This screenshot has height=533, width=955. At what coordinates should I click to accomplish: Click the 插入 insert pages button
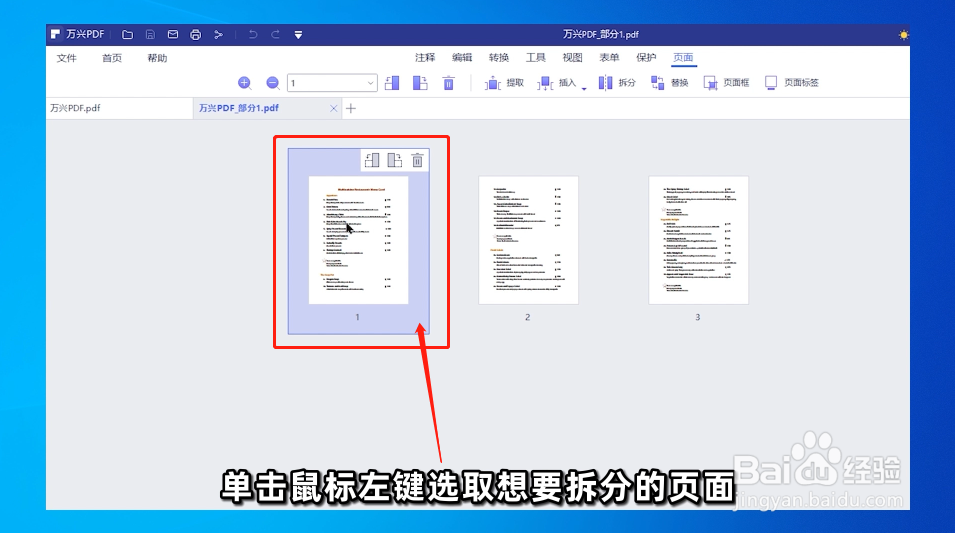point(556,83)
